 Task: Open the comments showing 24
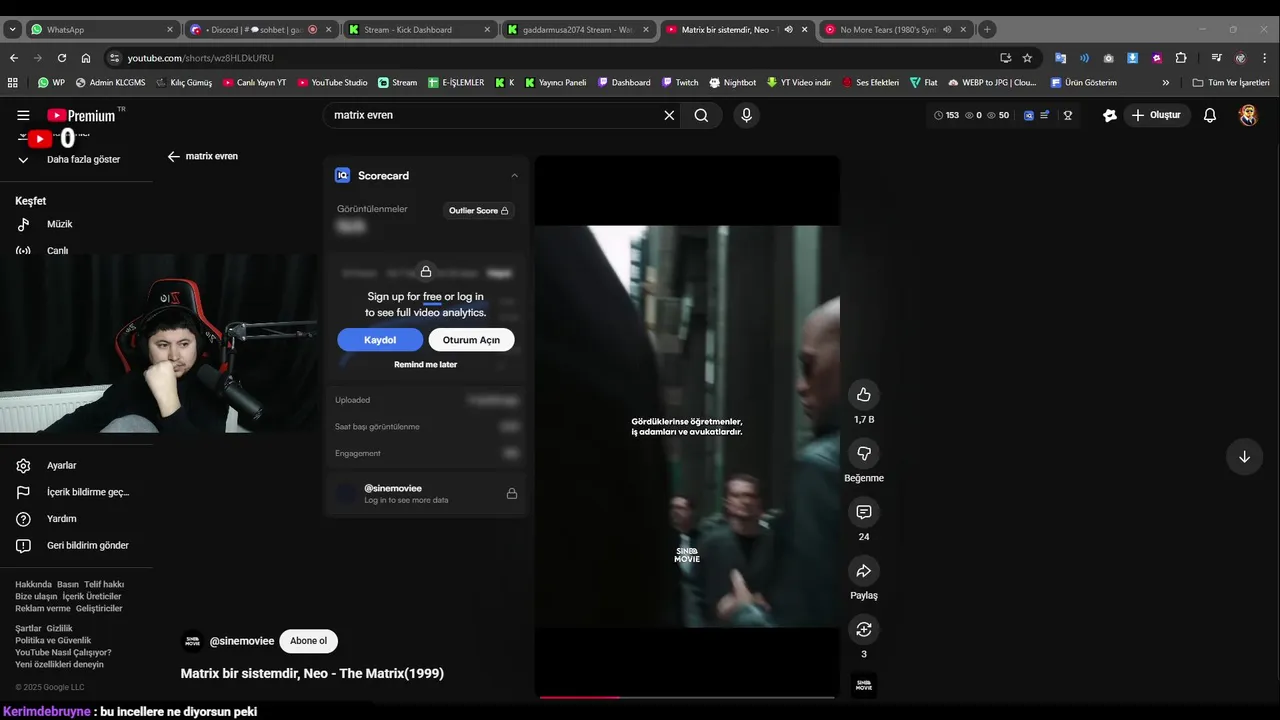point(864,512)
